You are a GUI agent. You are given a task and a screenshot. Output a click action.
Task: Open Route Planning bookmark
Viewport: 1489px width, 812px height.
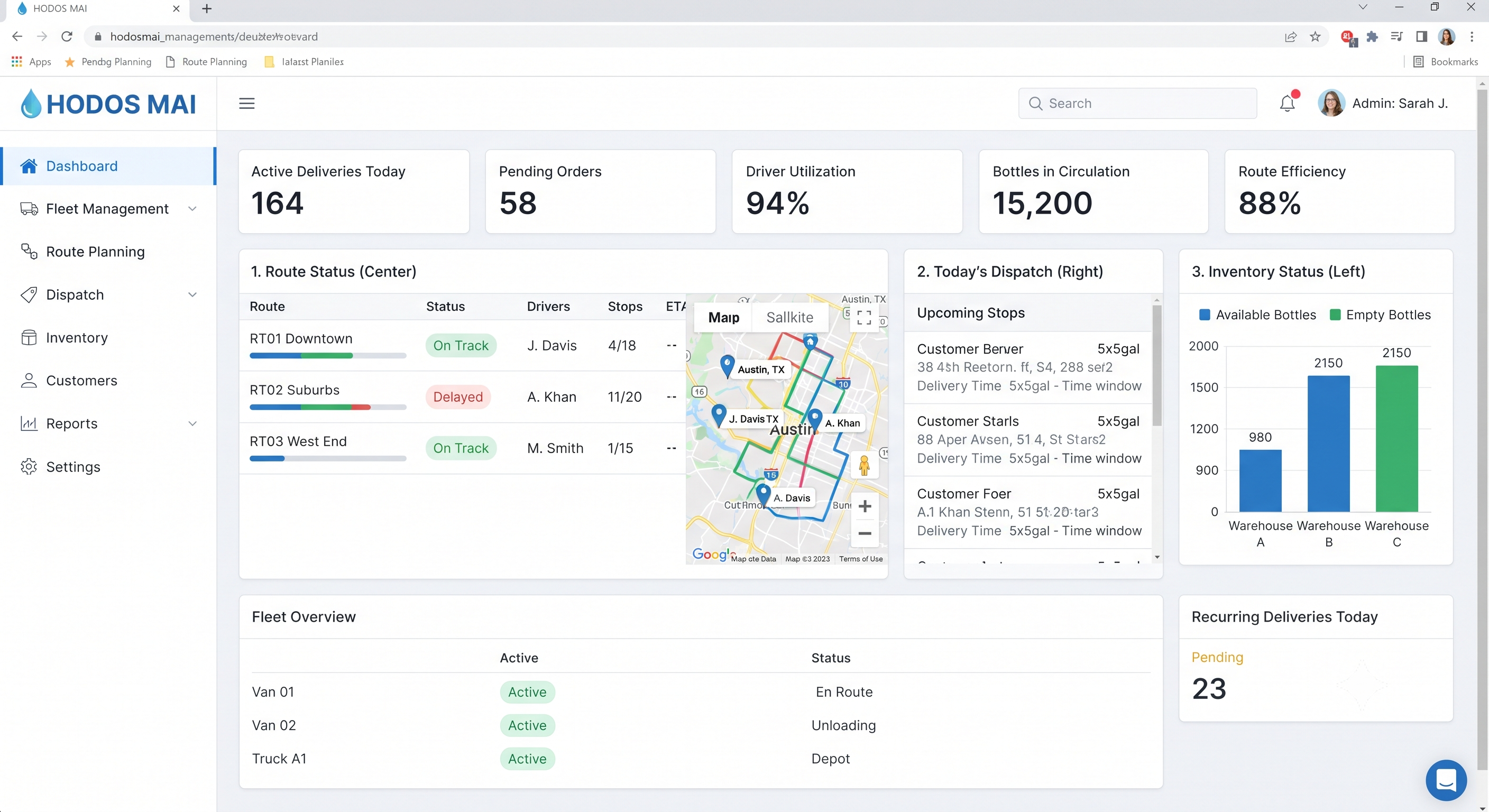(x=206, y=62)
